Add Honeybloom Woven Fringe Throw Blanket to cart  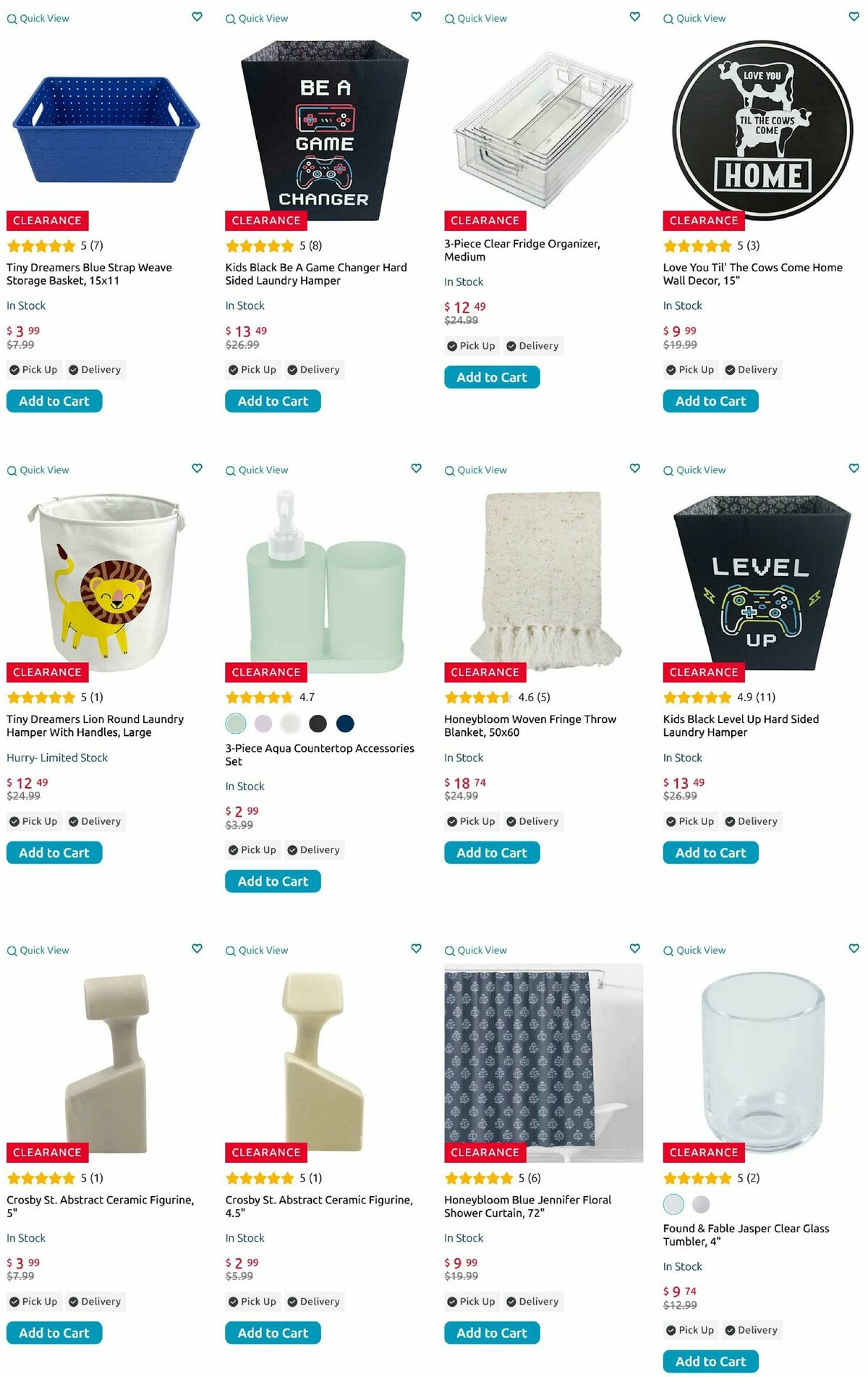coord(492,852)
